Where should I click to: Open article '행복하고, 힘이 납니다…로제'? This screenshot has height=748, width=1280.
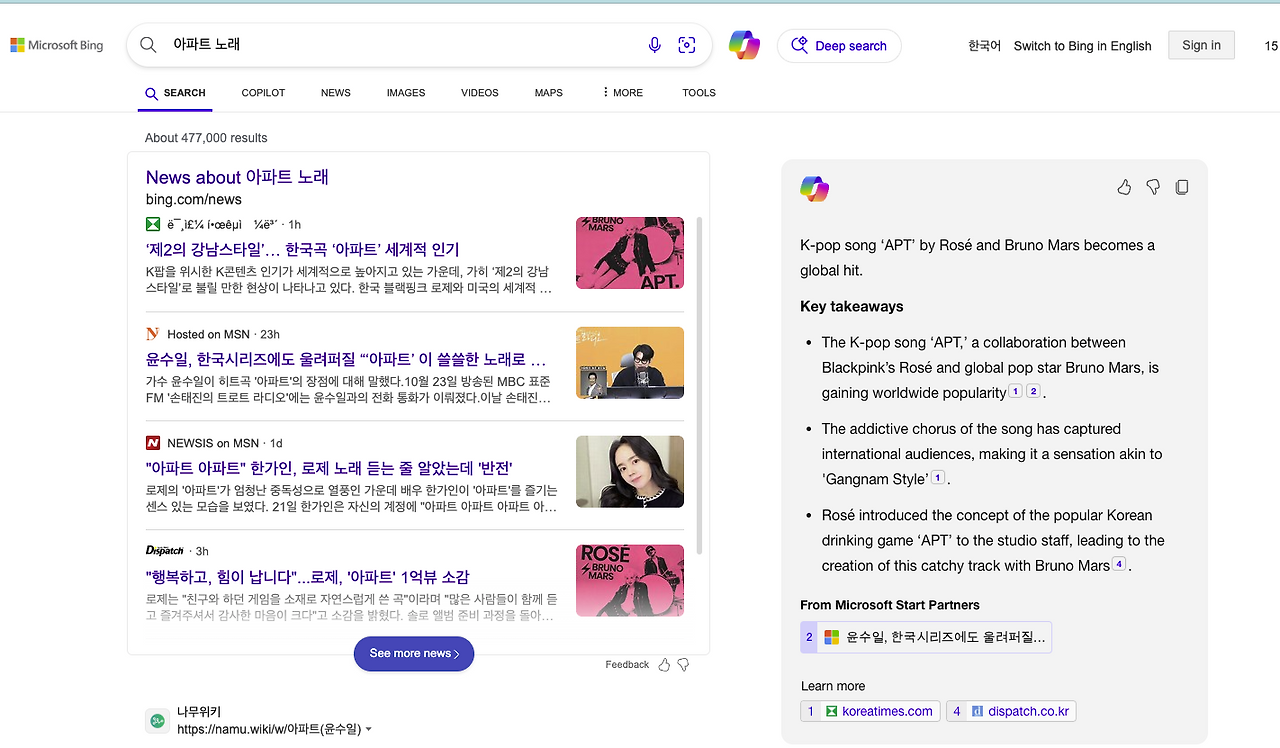tap(308, 577)
